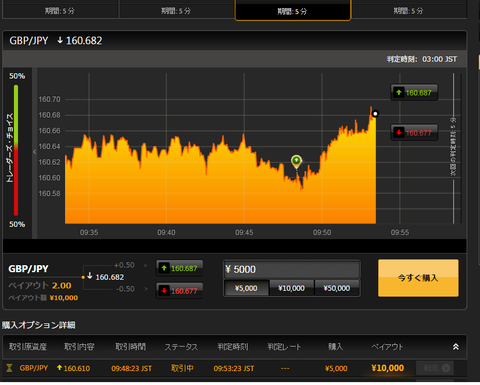Click the trader's choice sentiment bar
Screen dimensions: 480x385
[16, 150]
